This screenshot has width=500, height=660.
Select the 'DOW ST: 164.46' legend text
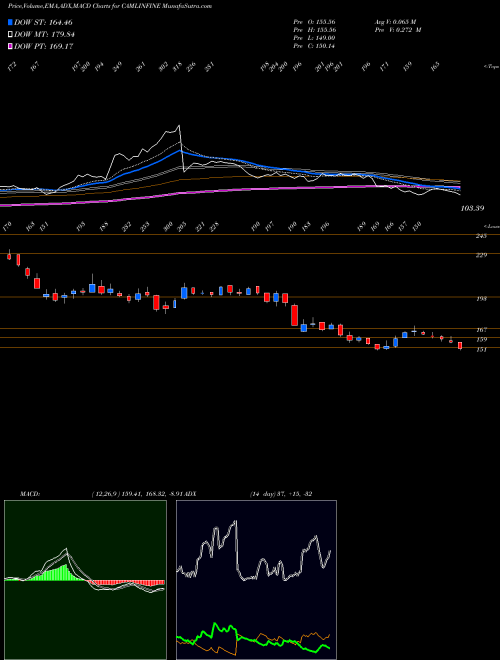43,22
